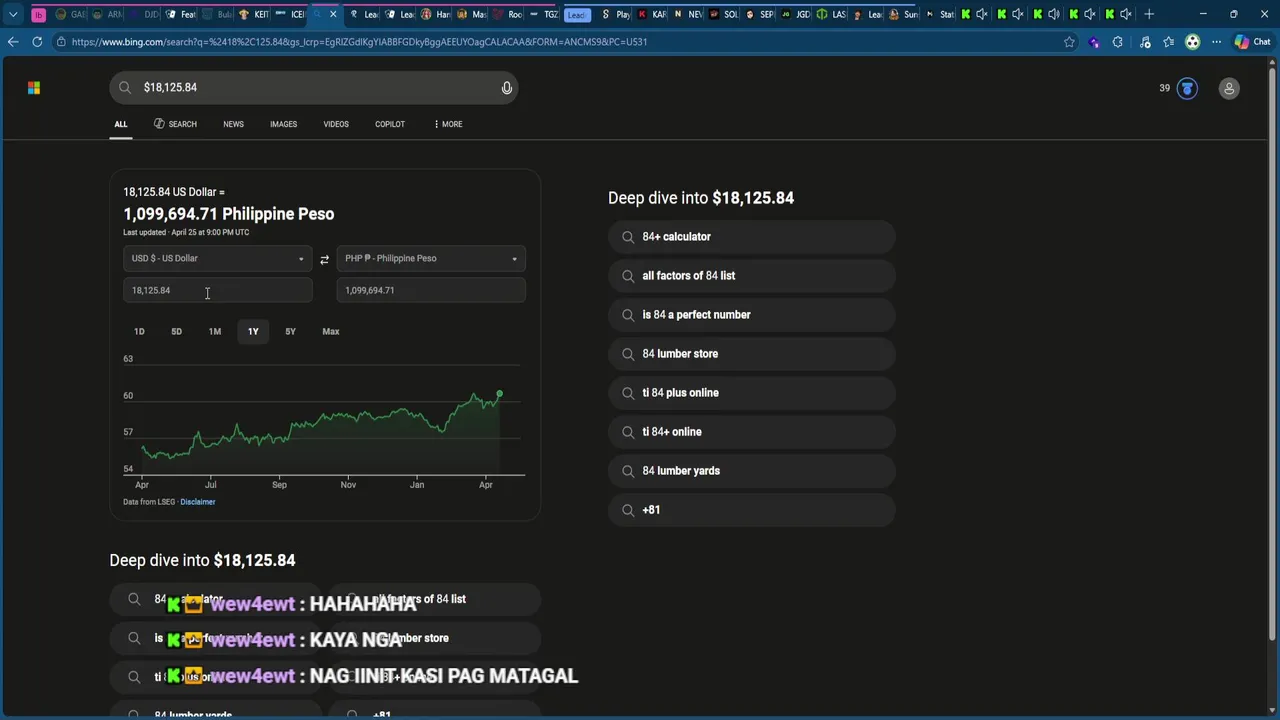Click the 18,125.84 amount input field
The image size is (1280, 720).
click(218, 290)
